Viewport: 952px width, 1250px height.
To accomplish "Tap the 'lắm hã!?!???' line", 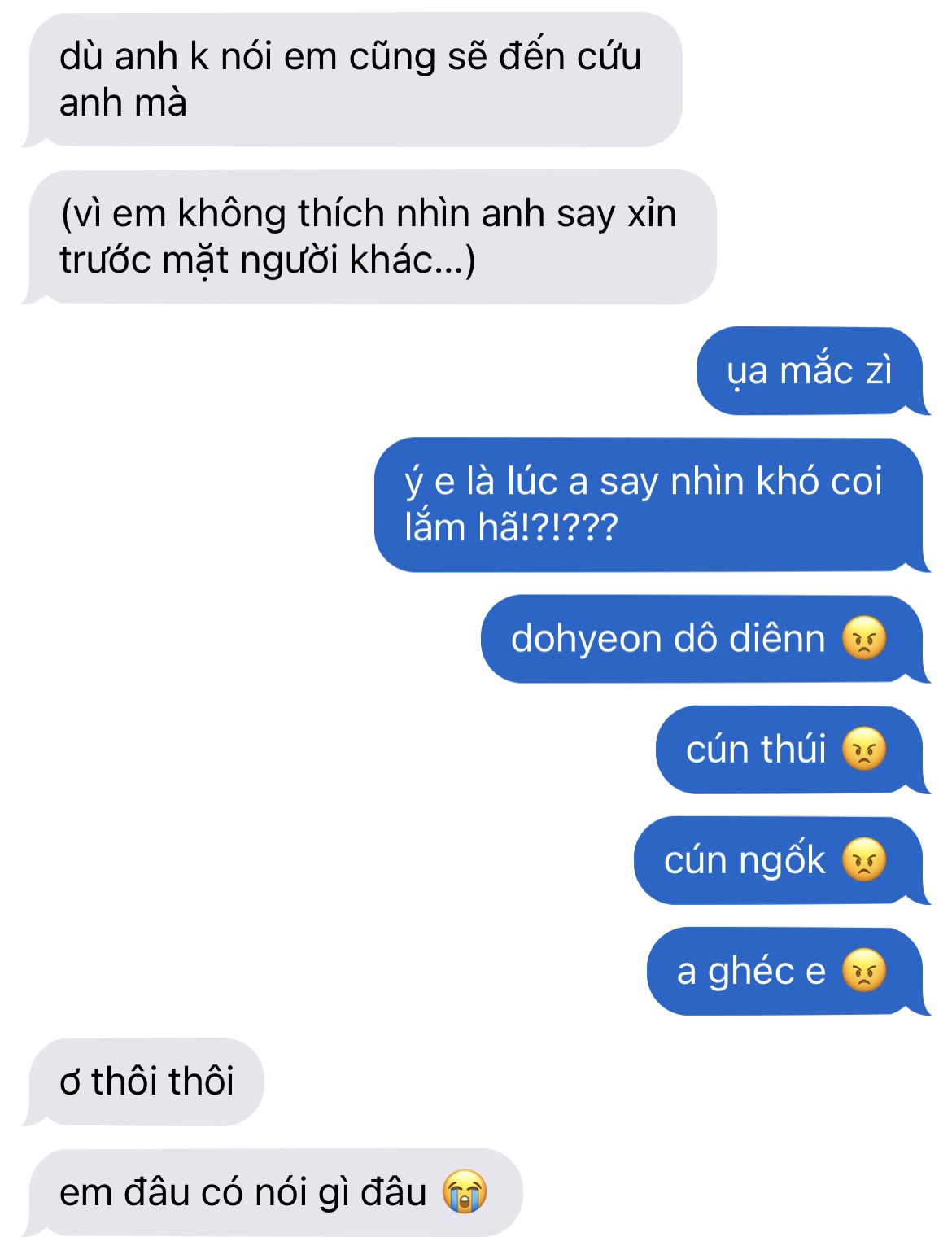I will coord(511,527).
